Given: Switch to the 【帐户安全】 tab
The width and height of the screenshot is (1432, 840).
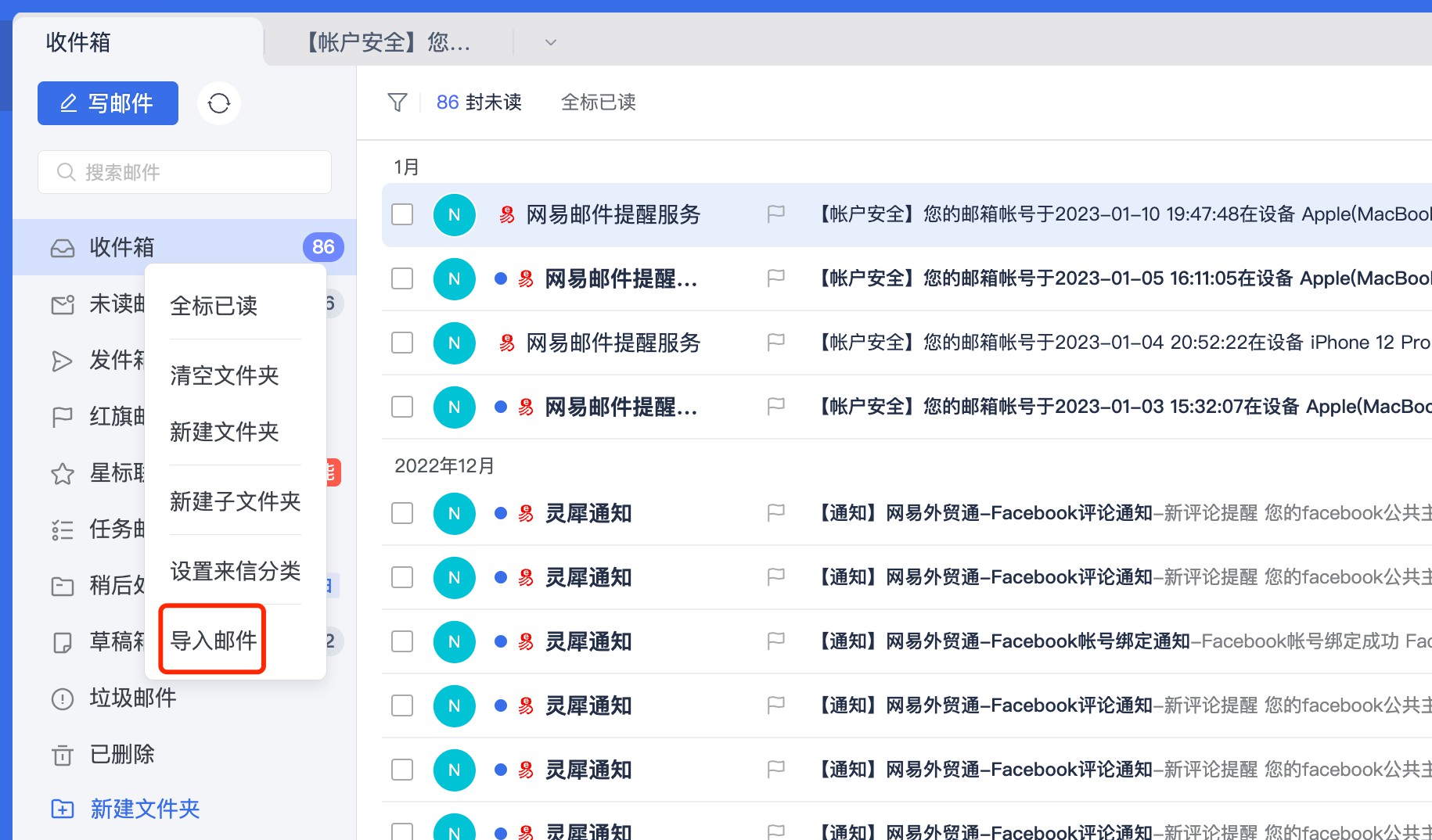Looking at the screenshot, I should (x=388, y=42).
